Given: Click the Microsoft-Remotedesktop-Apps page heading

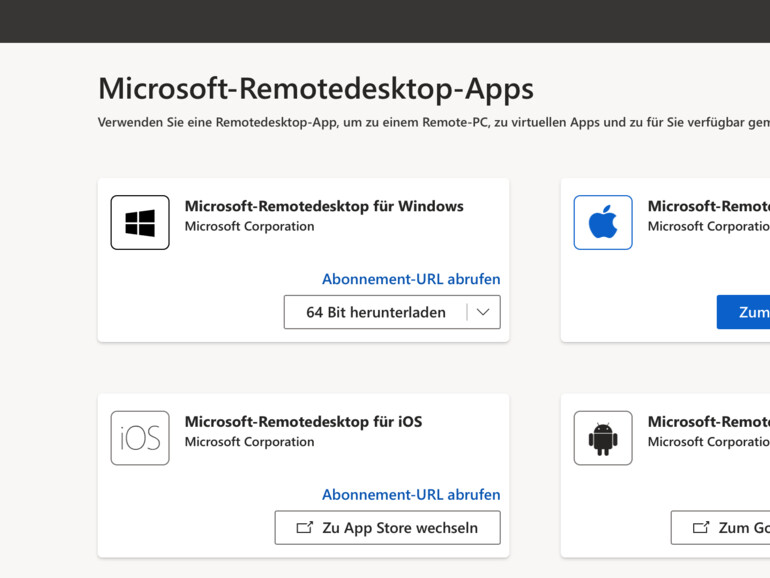Looking at the screenshot, I should coord(316,89).
